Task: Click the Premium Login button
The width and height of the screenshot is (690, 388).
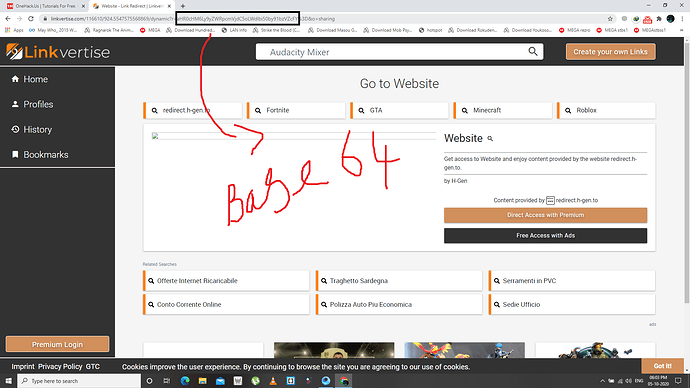Action: (57, 344)
